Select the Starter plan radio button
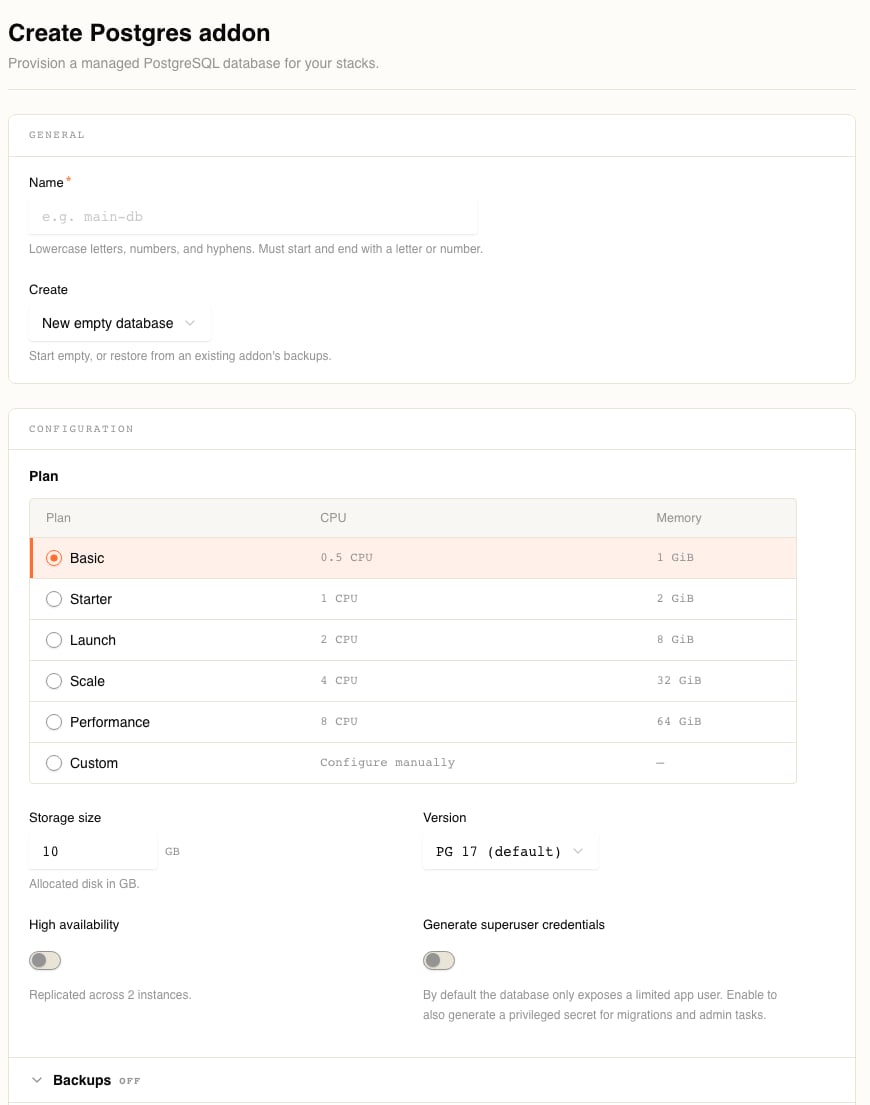The width and height of the screenshot is (870, 1105). (x=54, y=599)
